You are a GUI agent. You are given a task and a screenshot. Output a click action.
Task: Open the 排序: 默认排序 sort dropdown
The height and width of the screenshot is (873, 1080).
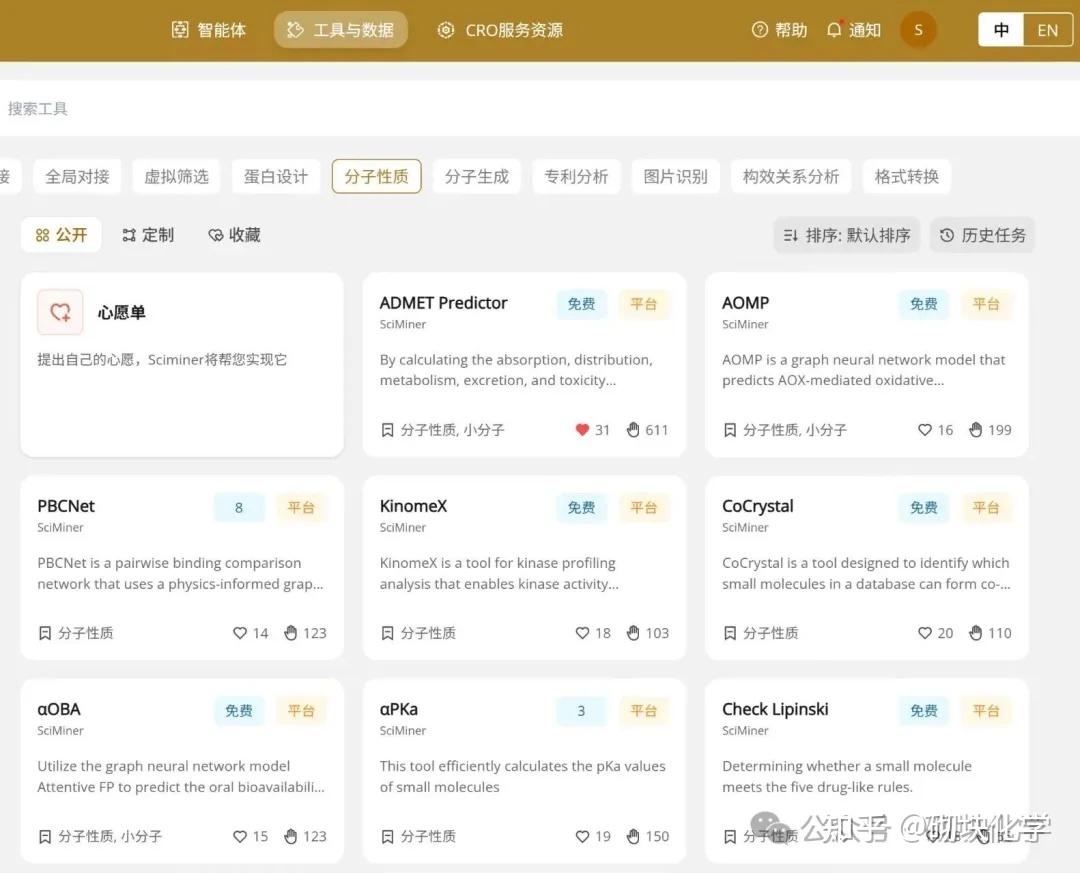846,235
